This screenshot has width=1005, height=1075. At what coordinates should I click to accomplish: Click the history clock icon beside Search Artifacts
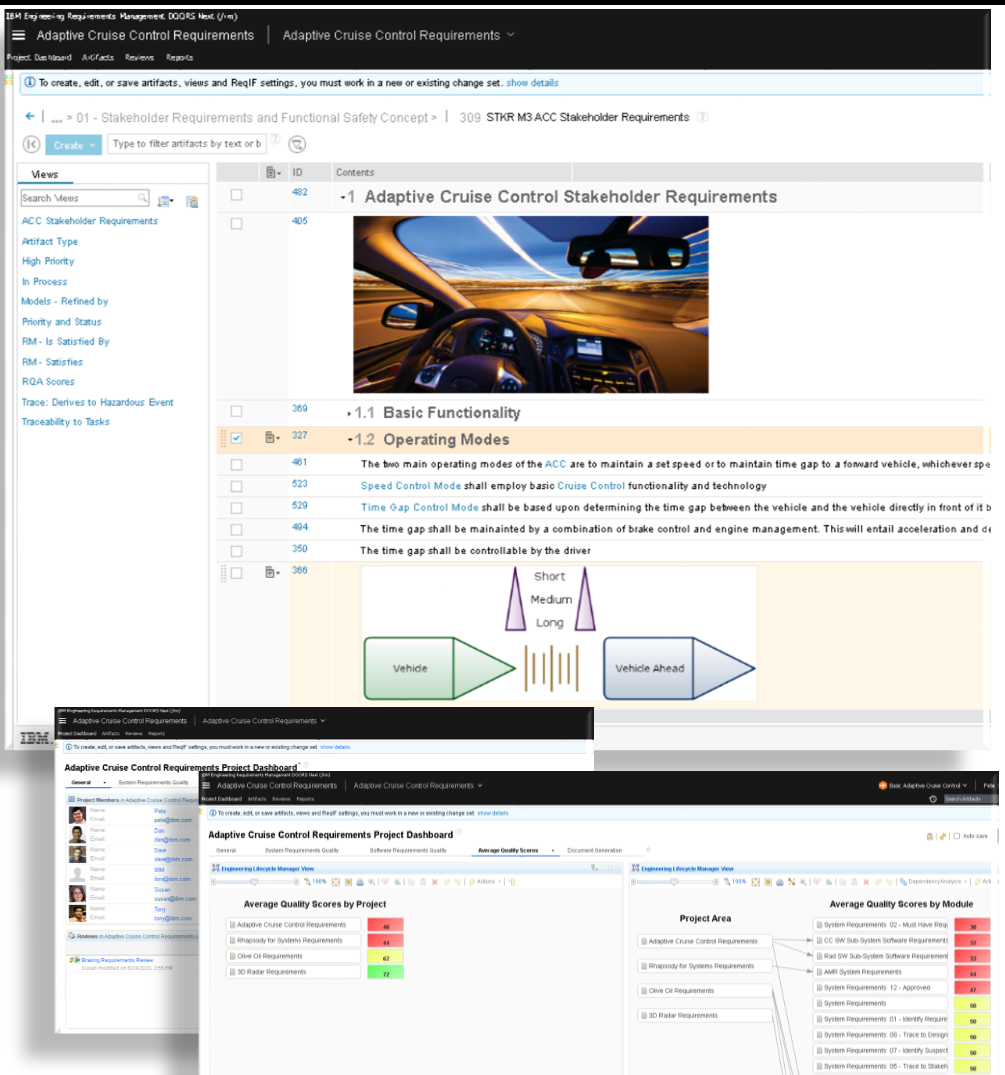933,799
